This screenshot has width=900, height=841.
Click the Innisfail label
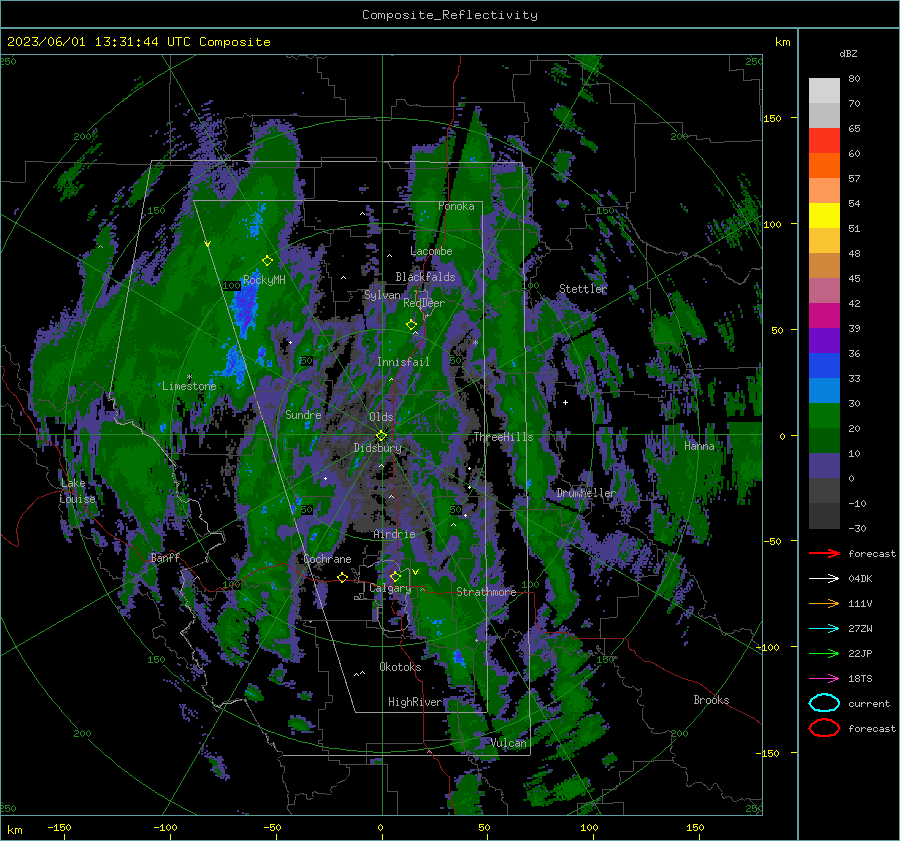click(x=403, y=362)
